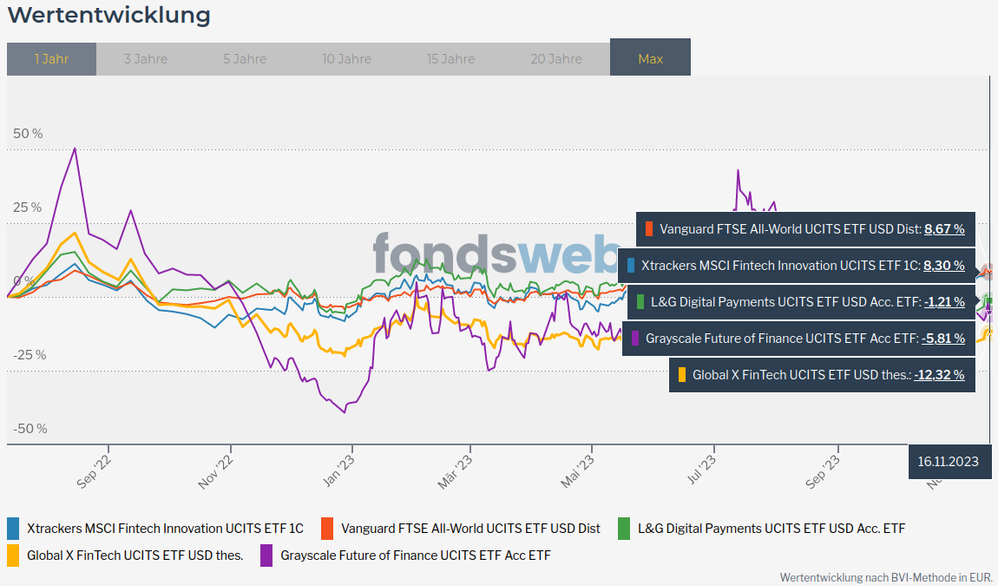Click orange Vanguard legend color square
Screen dimensions: 998x586
pyautogui.click(x=327, y=528)
